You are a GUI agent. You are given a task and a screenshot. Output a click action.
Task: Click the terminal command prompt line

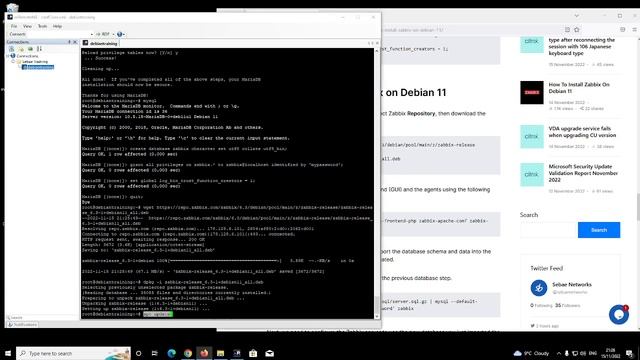[127, 314]
